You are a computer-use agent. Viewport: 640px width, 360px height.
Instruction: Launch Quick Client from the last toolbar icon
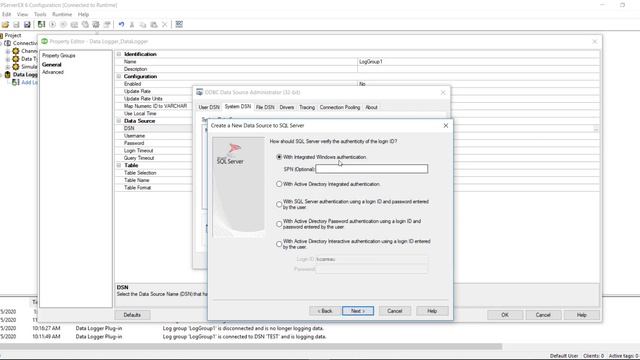point(179,24)
